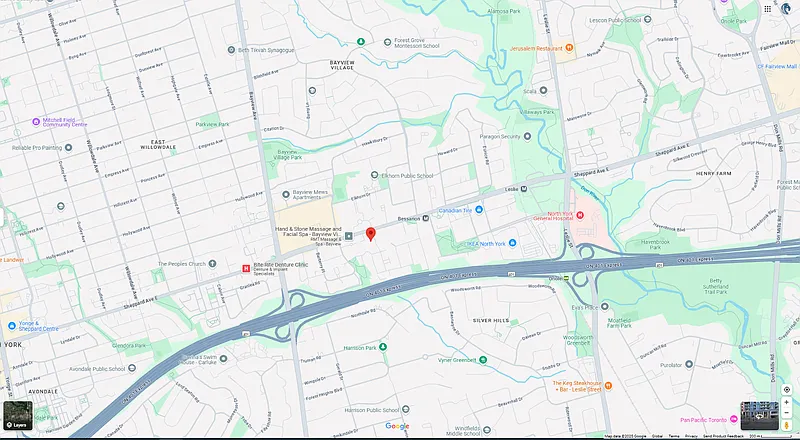The width and height of the screenshot is (800, 440).
Task: Open the Layers map type switcher
Action: pos(18,415)
